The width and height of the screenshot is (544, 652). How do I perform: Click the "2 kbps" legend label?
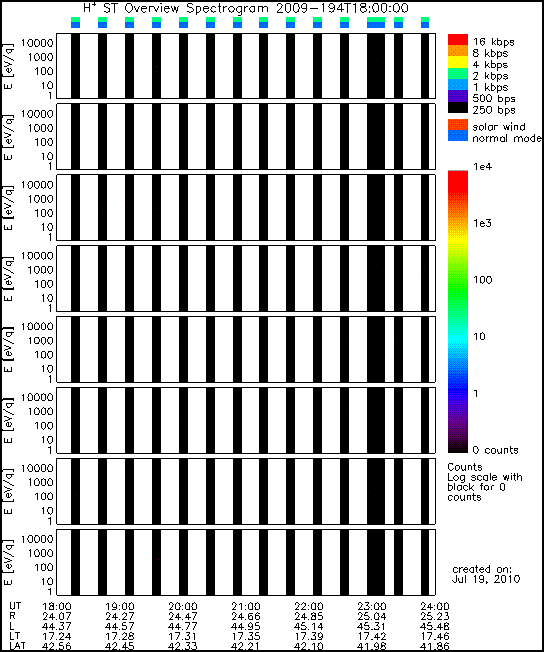490,76
